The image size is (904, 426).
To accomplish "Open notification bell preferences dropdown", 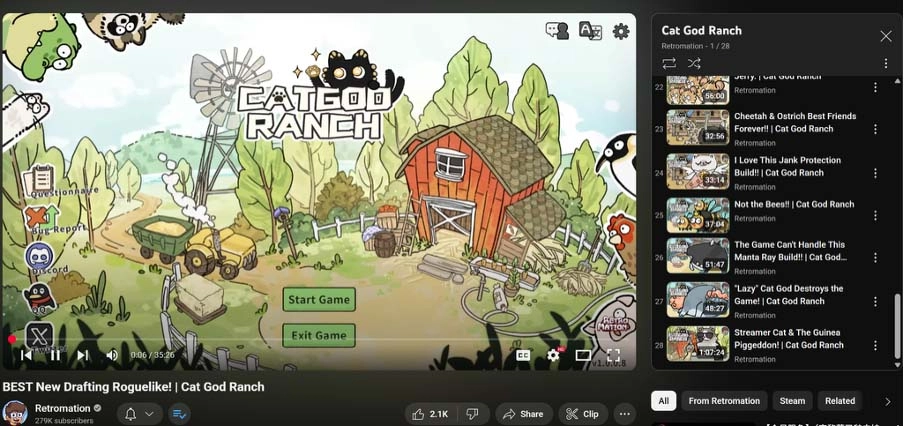I will [x=140, y=414].
